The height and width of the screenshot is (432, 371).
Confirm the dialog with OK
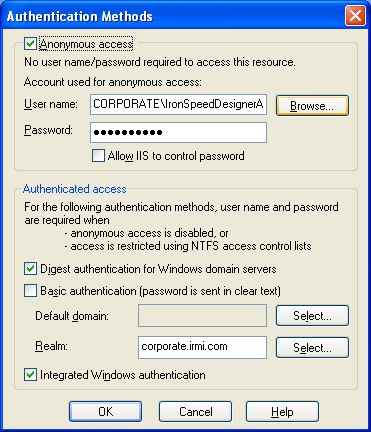pos(105,412)
